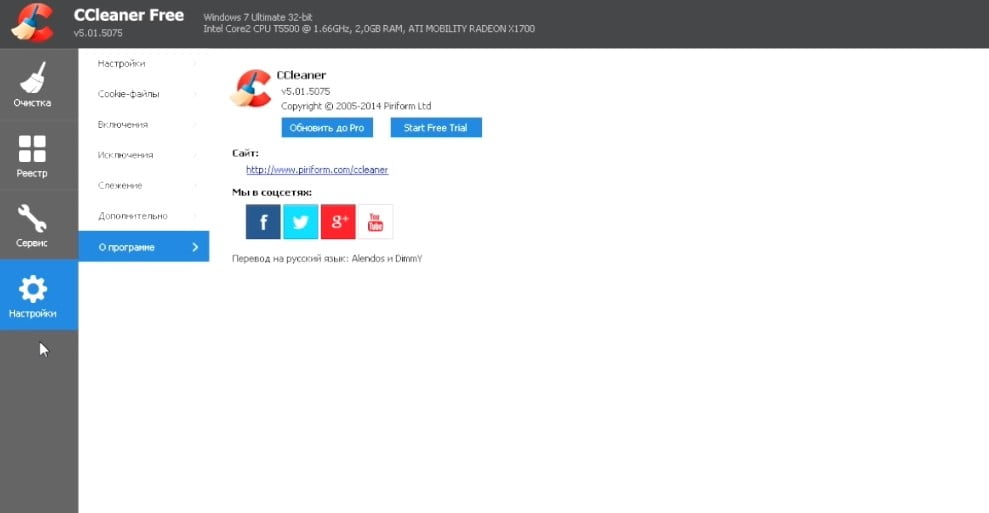This screenshot has height=513, width=989.
Task: Select the Настройки submenu item
Action: click(144, 64)
